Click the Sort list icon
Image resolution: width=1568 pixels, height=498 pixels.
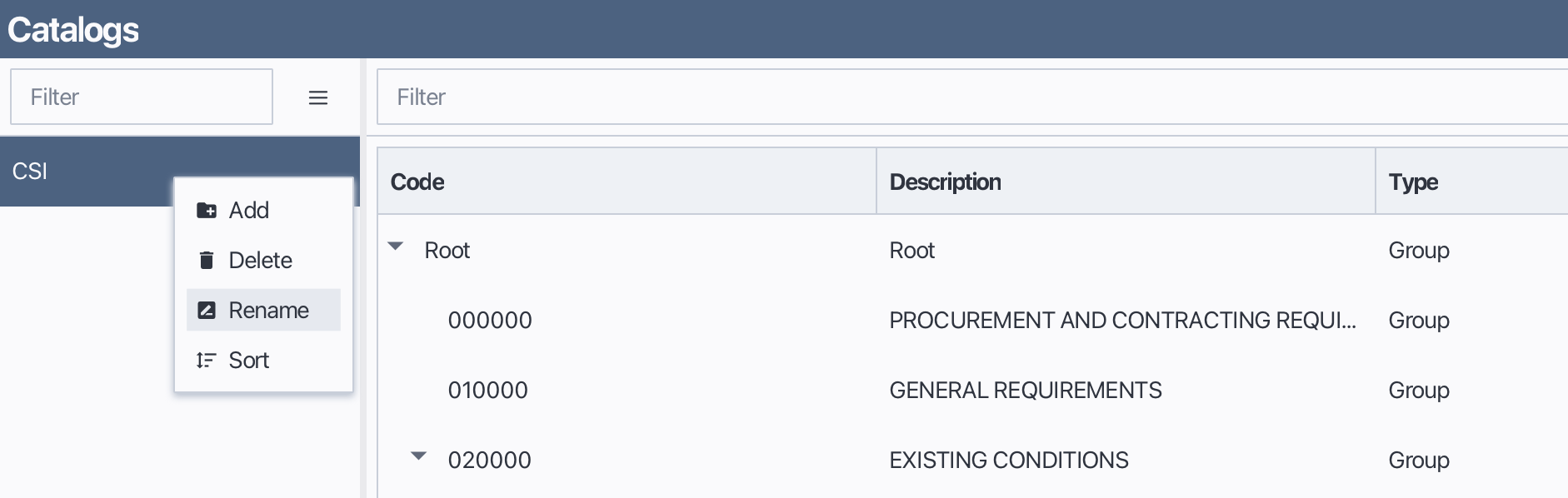tap(206, 360)
